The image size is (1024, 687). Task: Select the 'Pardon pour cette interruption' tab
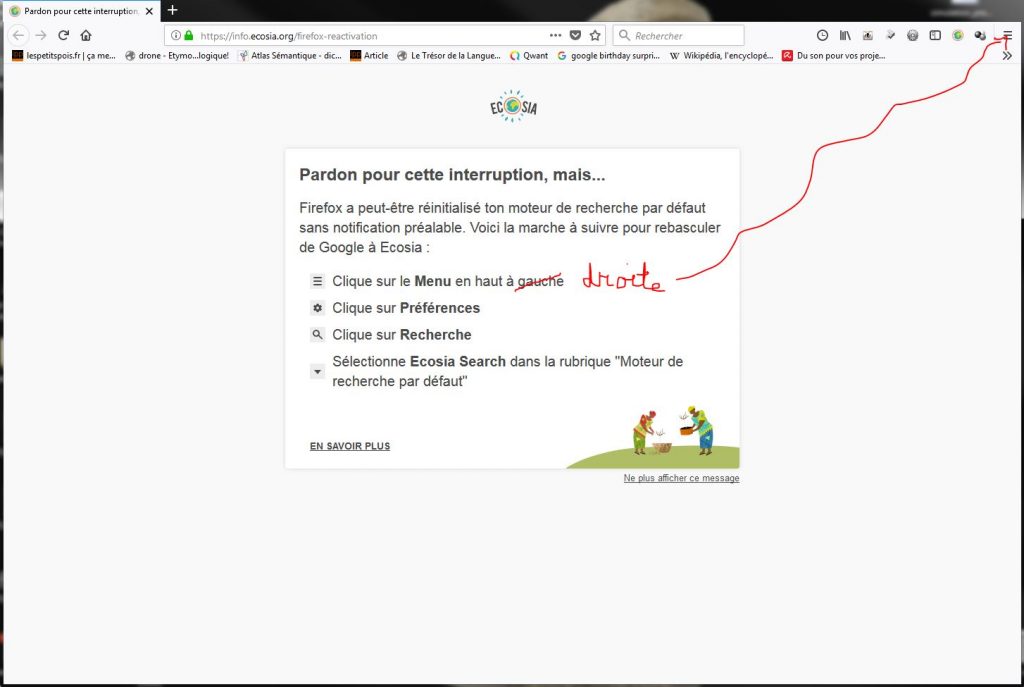[x=82, y=11]
